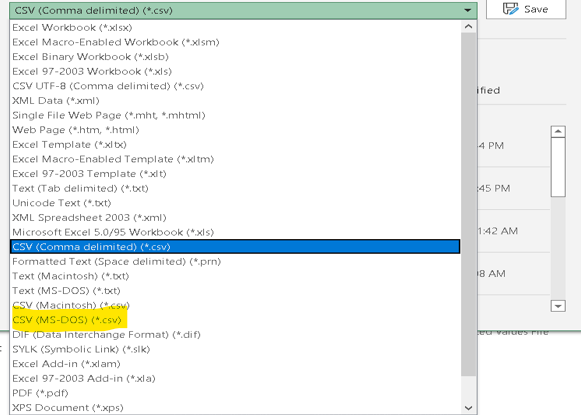The width and height of the screenshot is (581, 415).
Task: Select XML Data (*.xml) format
Action: point(235,101)
